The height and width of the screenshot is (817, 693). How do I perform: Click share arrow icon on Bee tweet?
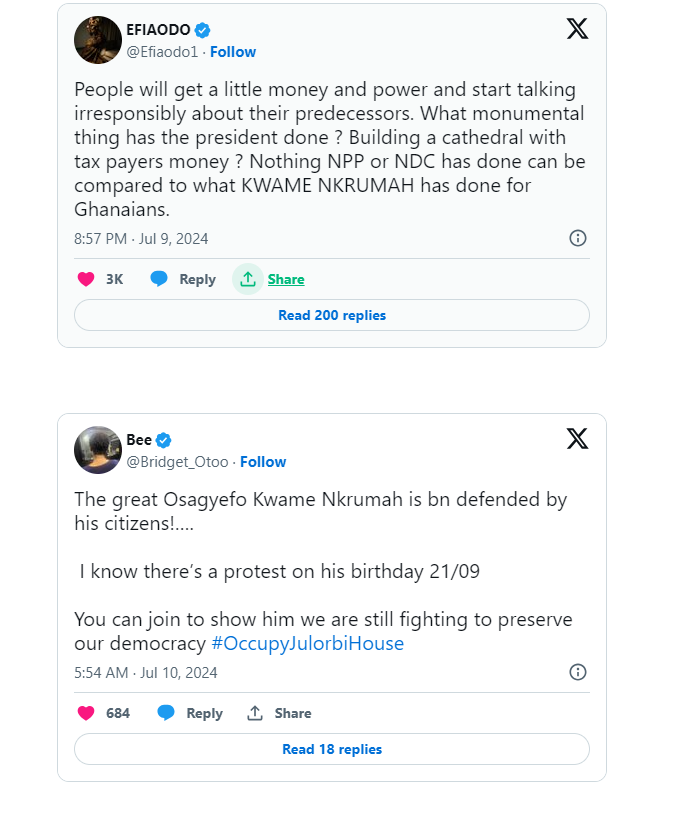[255, 713]
